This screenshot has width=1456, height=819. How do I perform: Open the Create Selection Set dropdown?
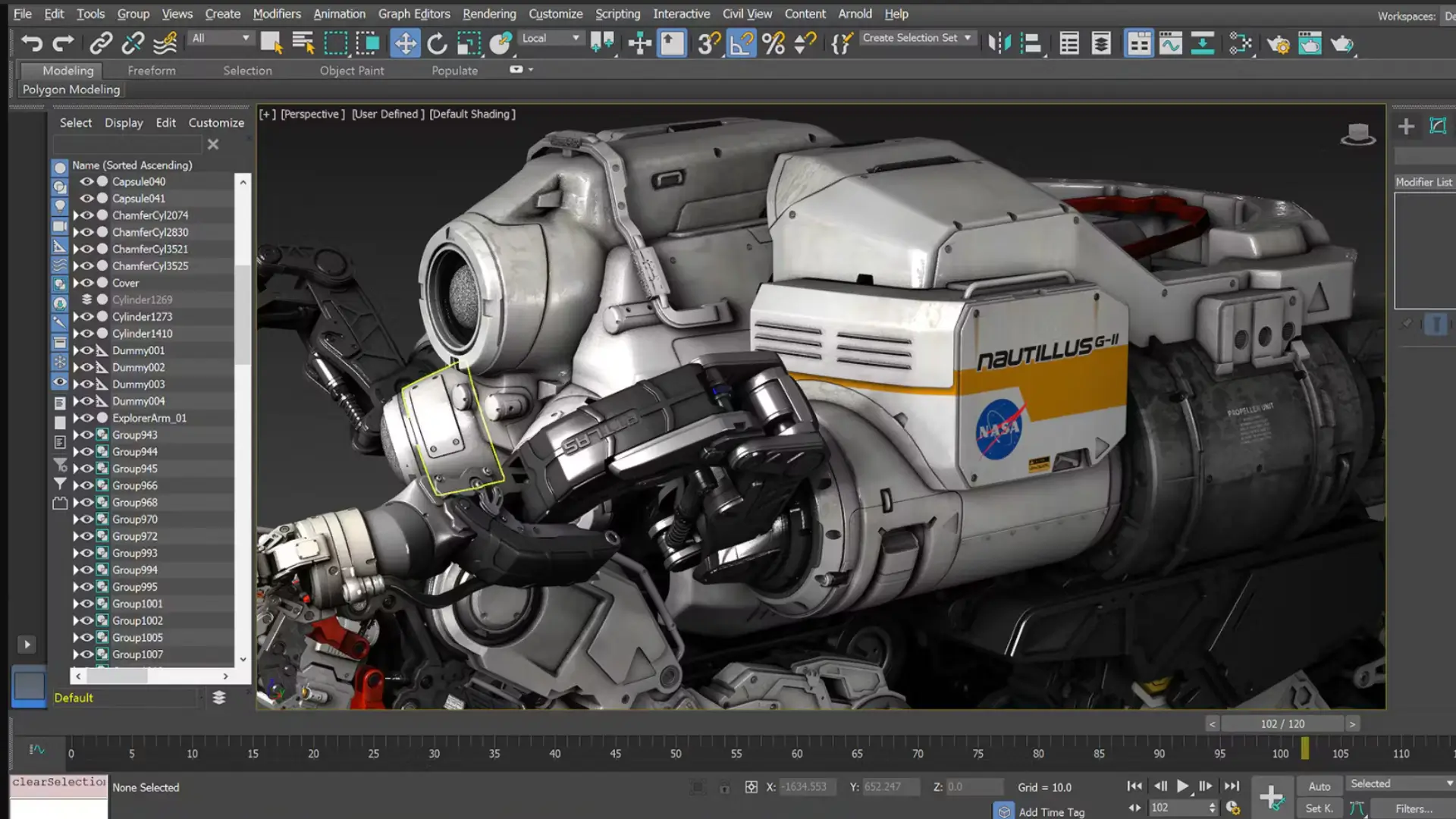(968, 38)
